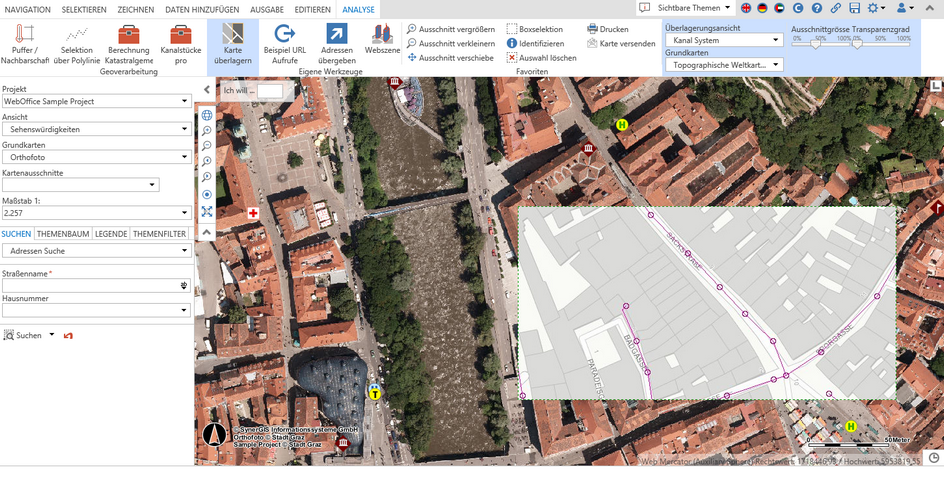The width and height of the screenshot is (944, 482).
Task: Click Drucken to print the map
Action: 607,29
